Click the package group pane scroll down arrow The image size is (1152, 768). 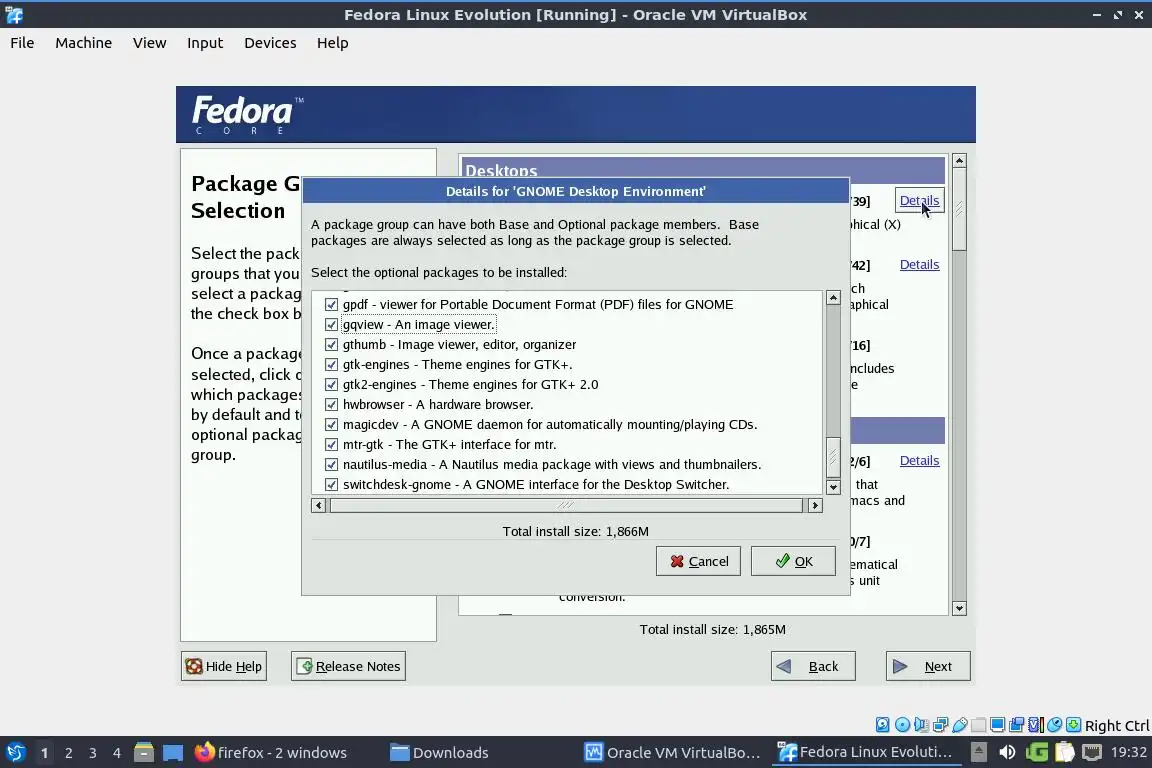point(959,609)
